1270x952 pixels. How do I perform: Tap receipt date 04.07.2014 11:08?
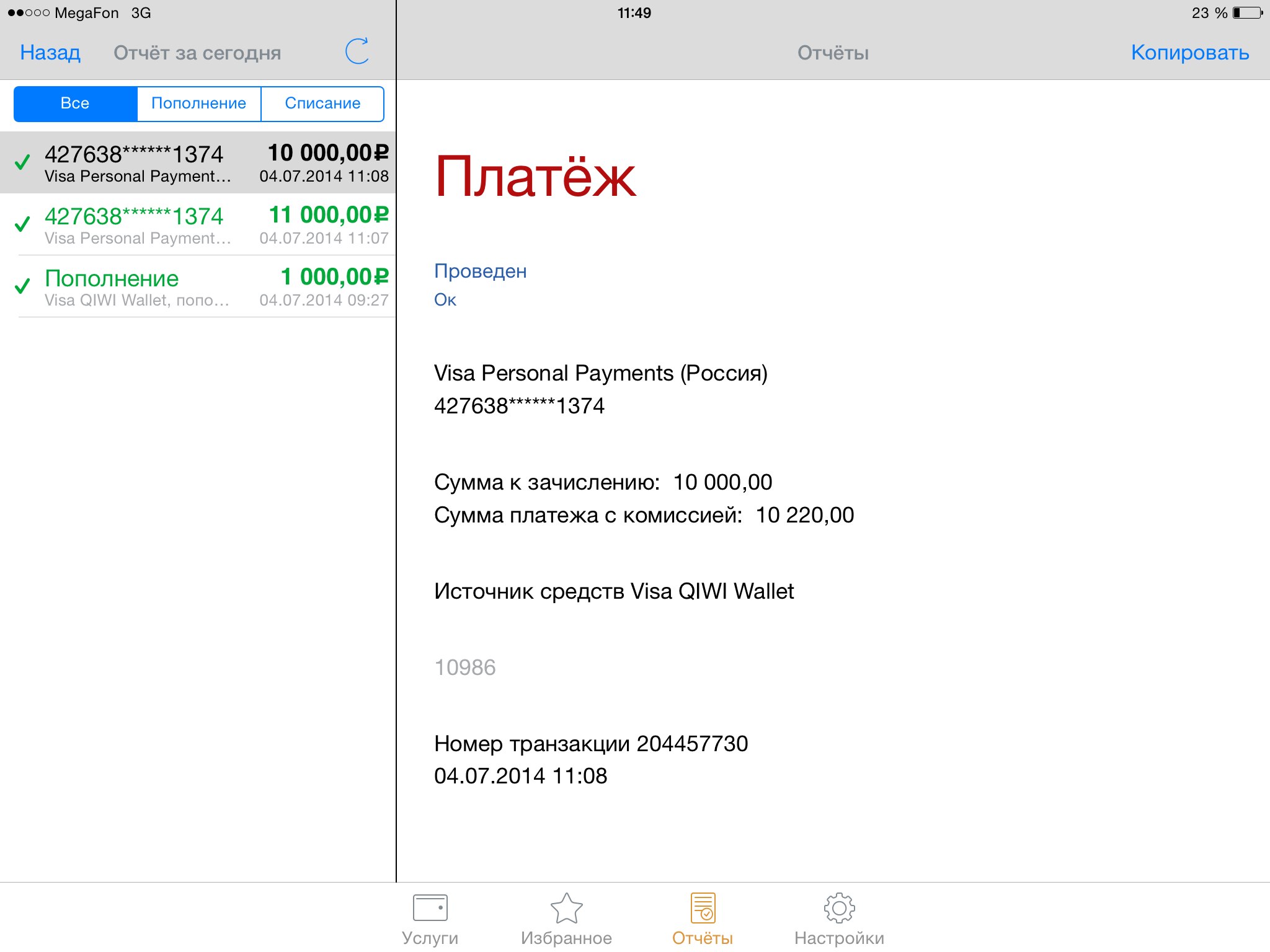(520, 776)
